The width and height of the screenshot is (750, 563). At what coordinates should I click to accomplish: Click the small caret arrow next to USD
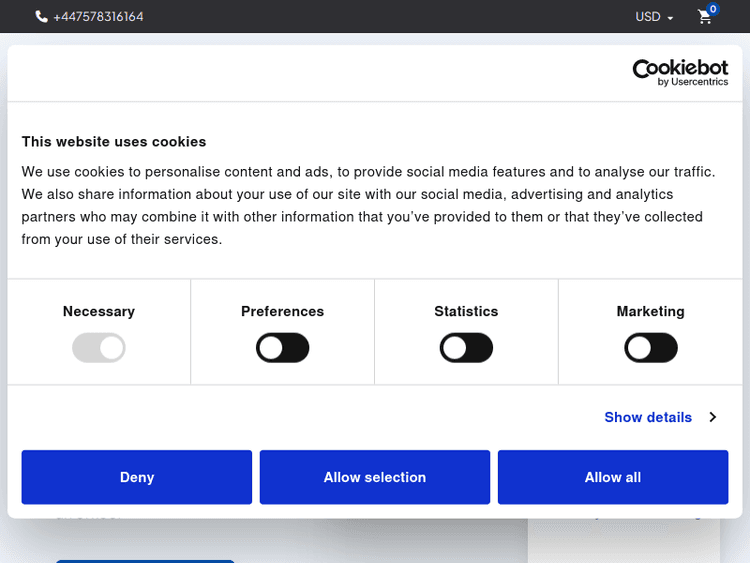point(670,18)
